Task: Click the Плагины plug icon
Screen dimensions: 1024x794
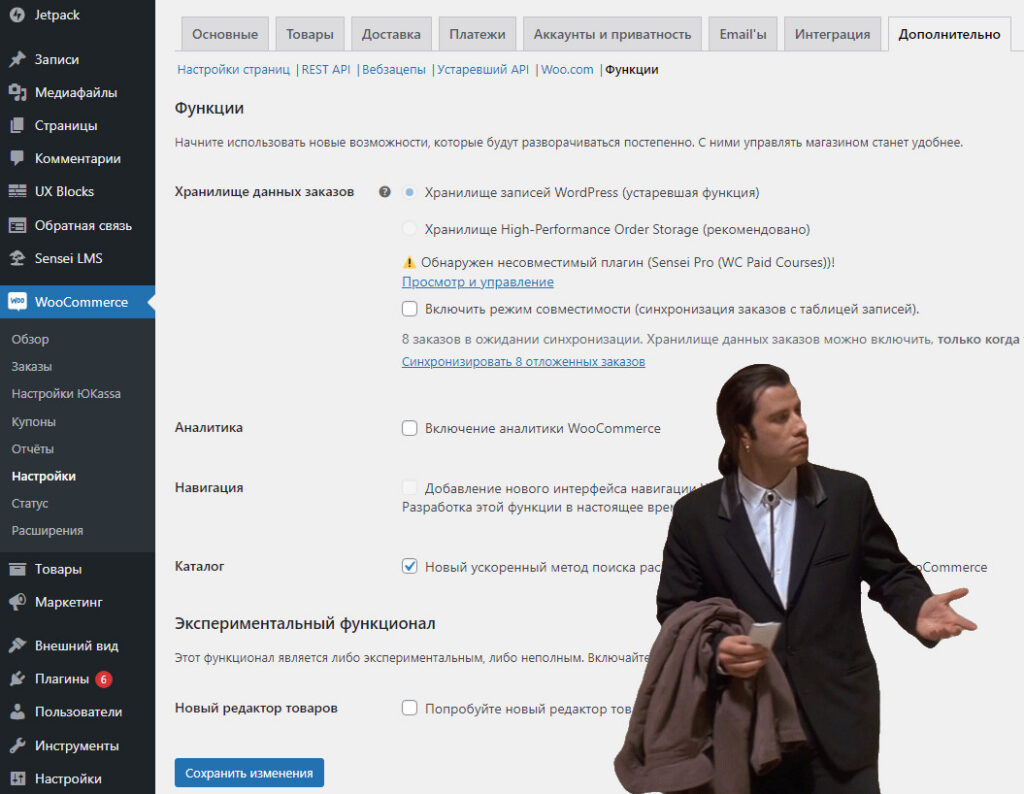Action: coord(18,679)
